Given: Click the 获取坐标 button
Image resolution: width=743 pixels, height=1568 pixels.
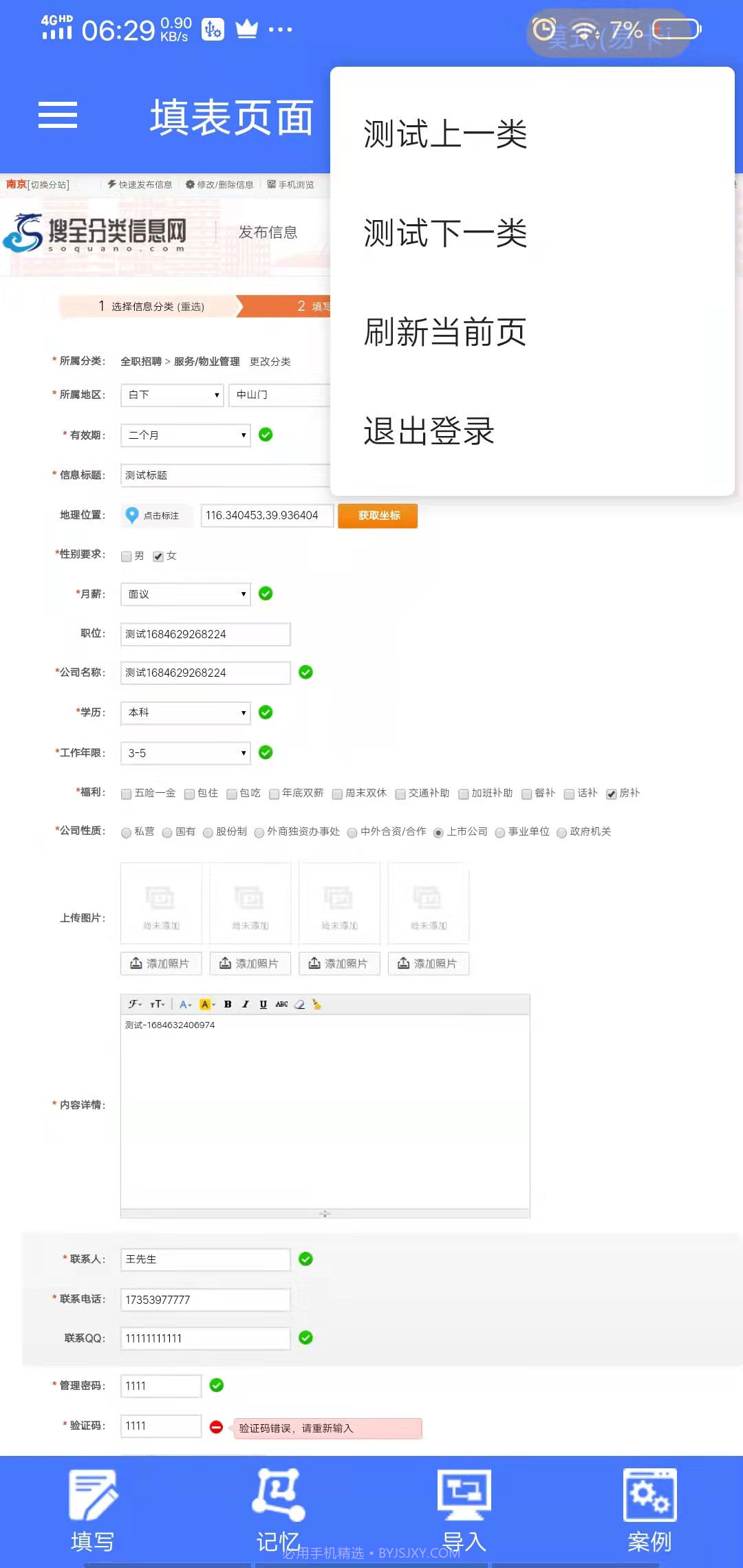Looking at the screenshot, I should (378, 516).
